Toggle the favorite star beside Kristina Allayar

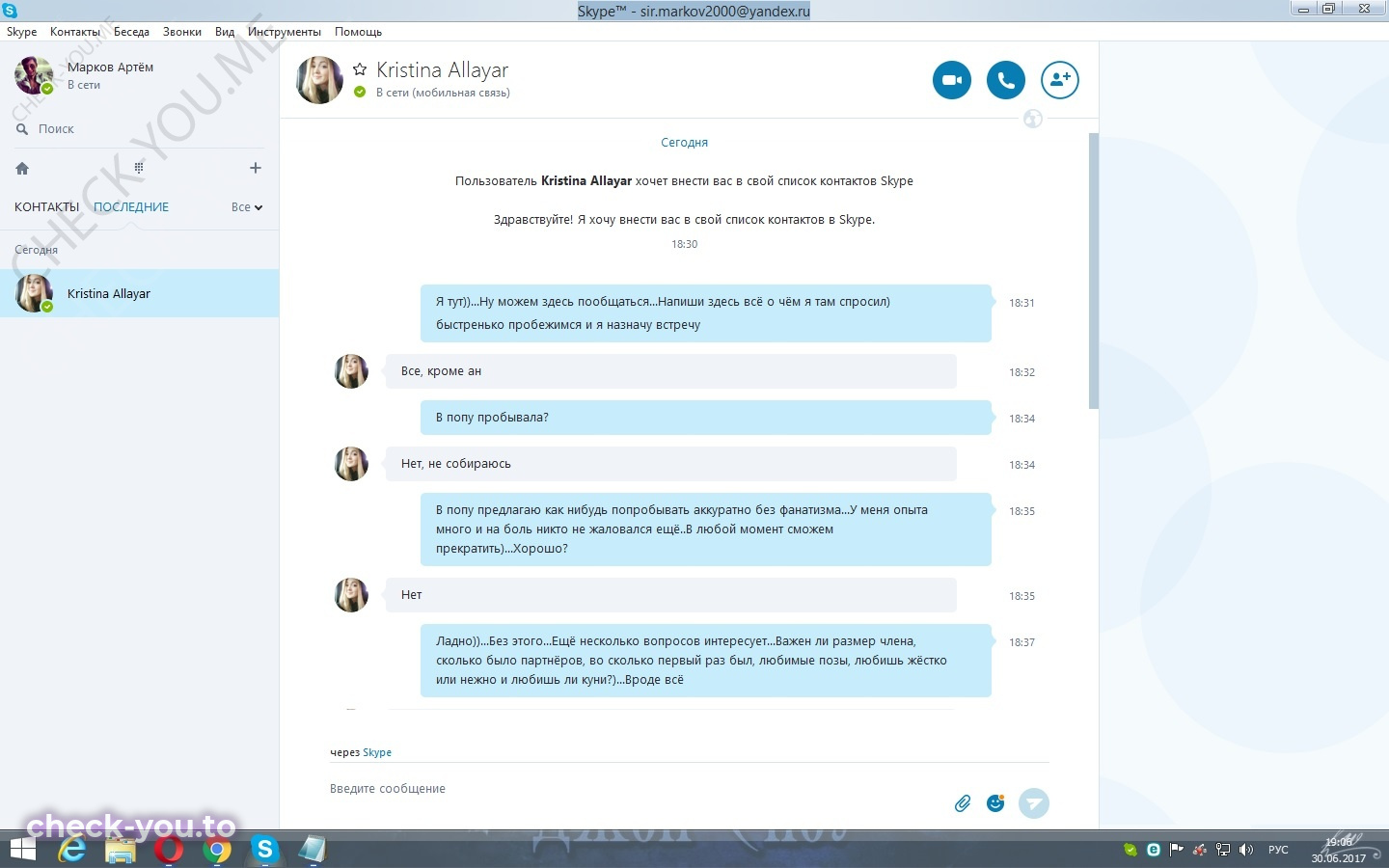point(360,69)
